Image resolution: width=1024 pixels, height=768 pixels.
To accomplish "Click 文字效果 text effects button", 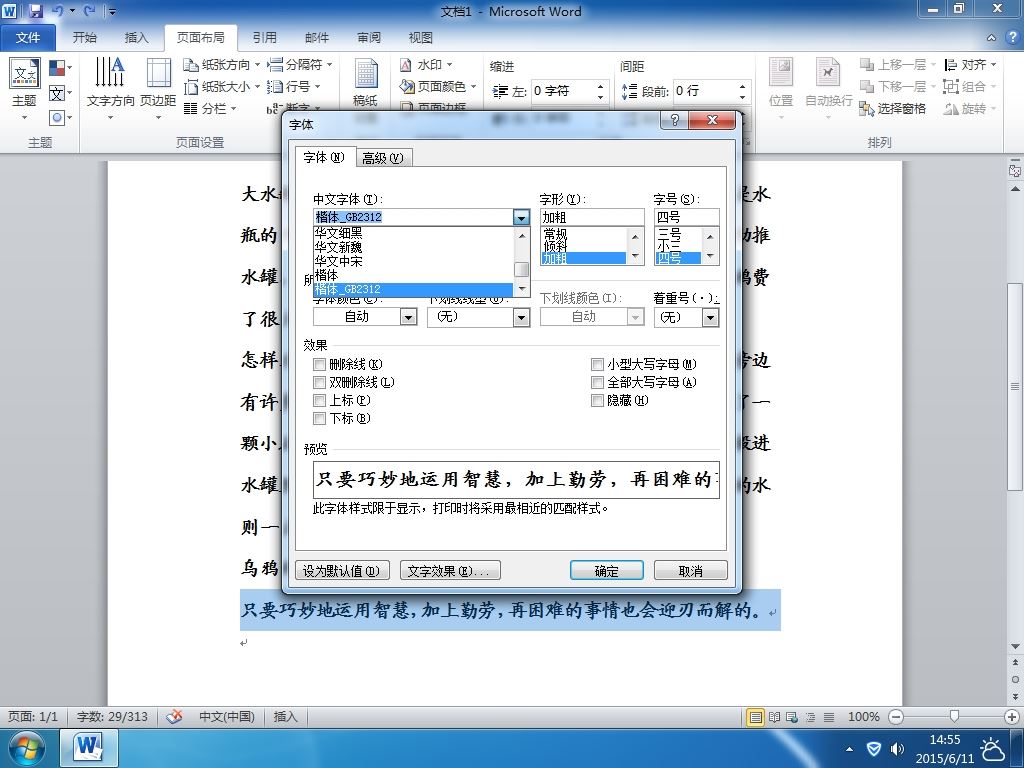I will (450, 571).
